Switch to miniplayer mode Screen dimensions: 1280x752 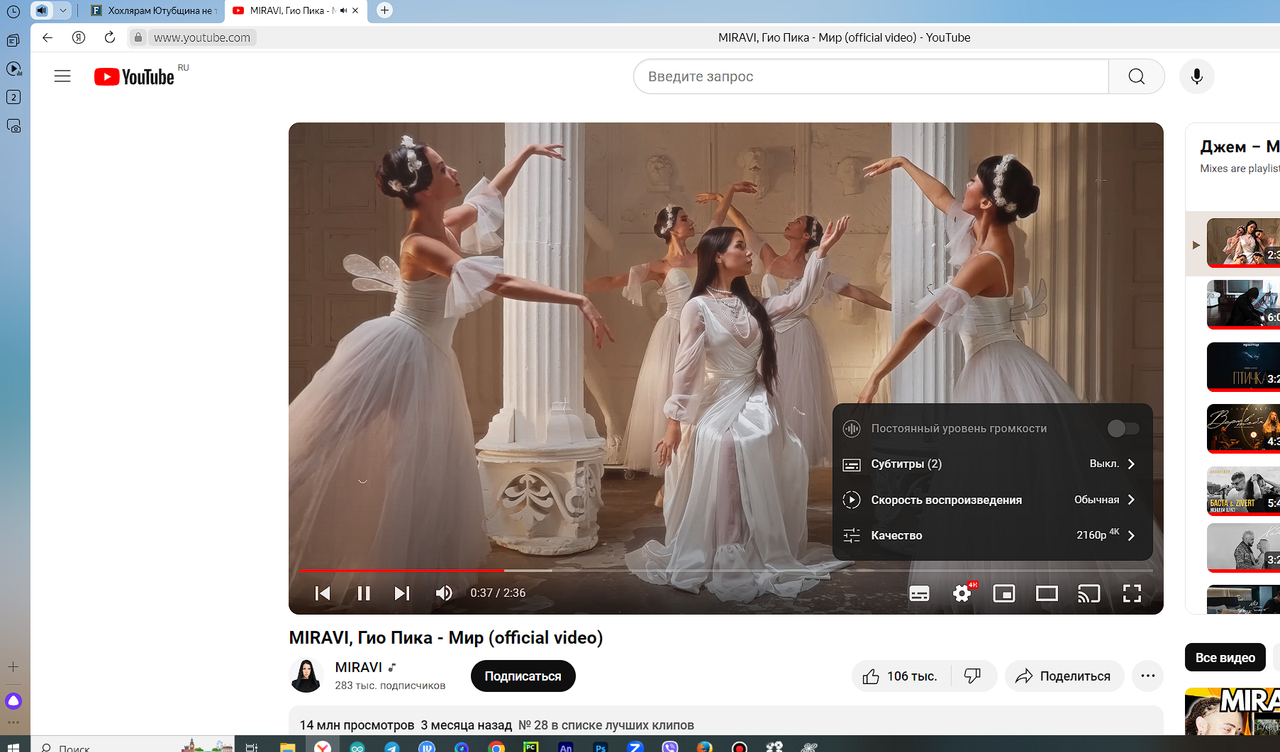pos(1004,593)
